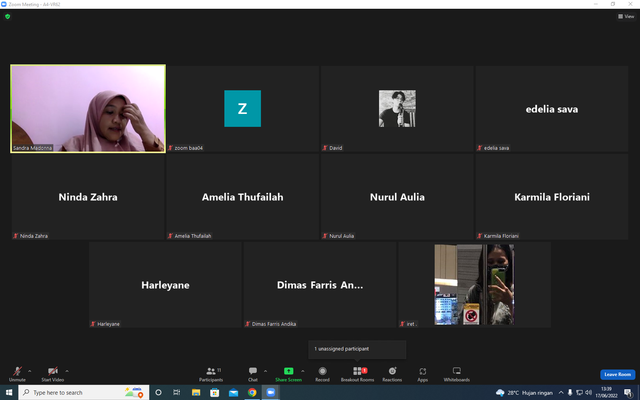Click iret's mirror selfie profile picture

(474, 285)
